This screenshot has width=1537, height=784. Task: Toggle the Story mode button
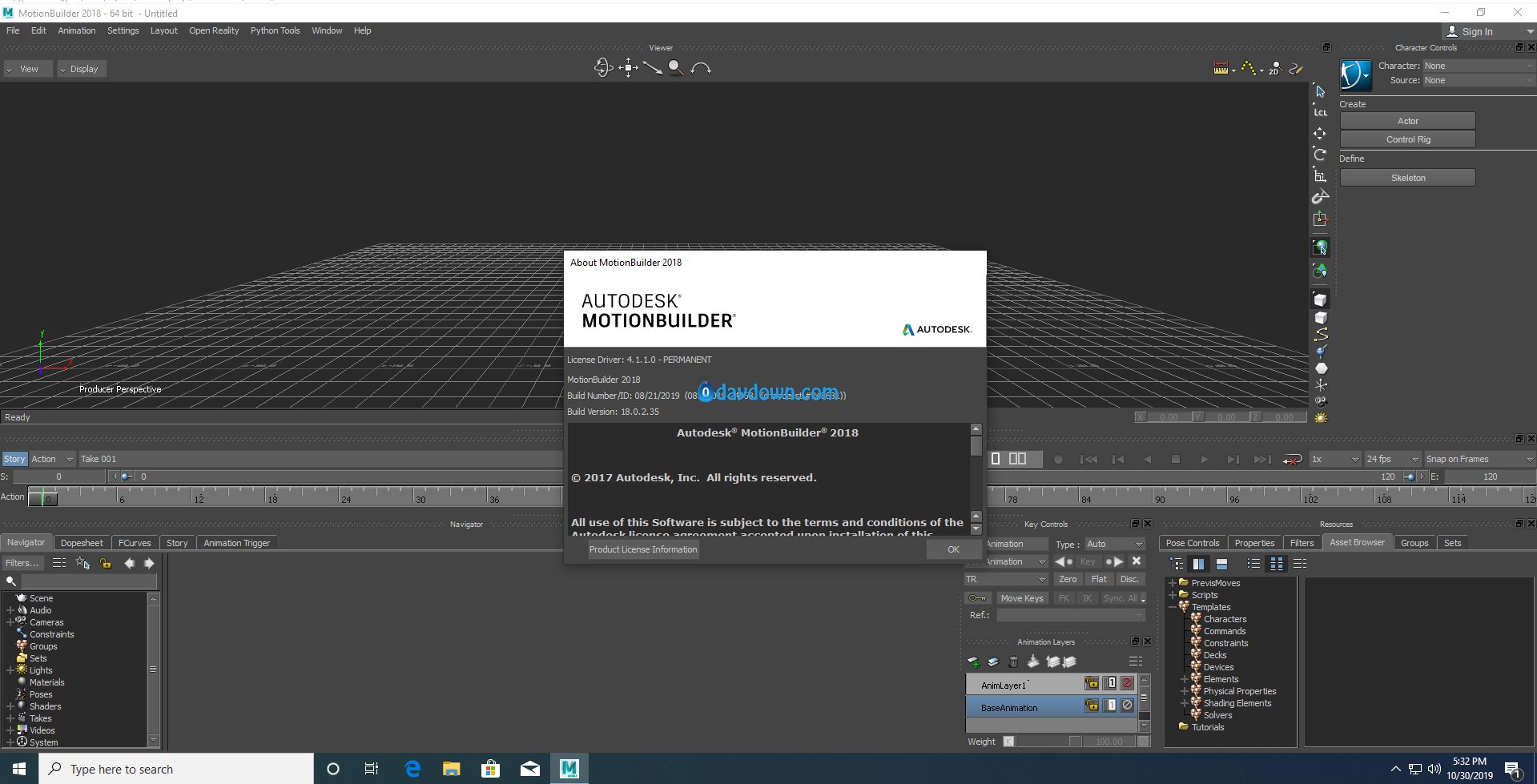14,459
